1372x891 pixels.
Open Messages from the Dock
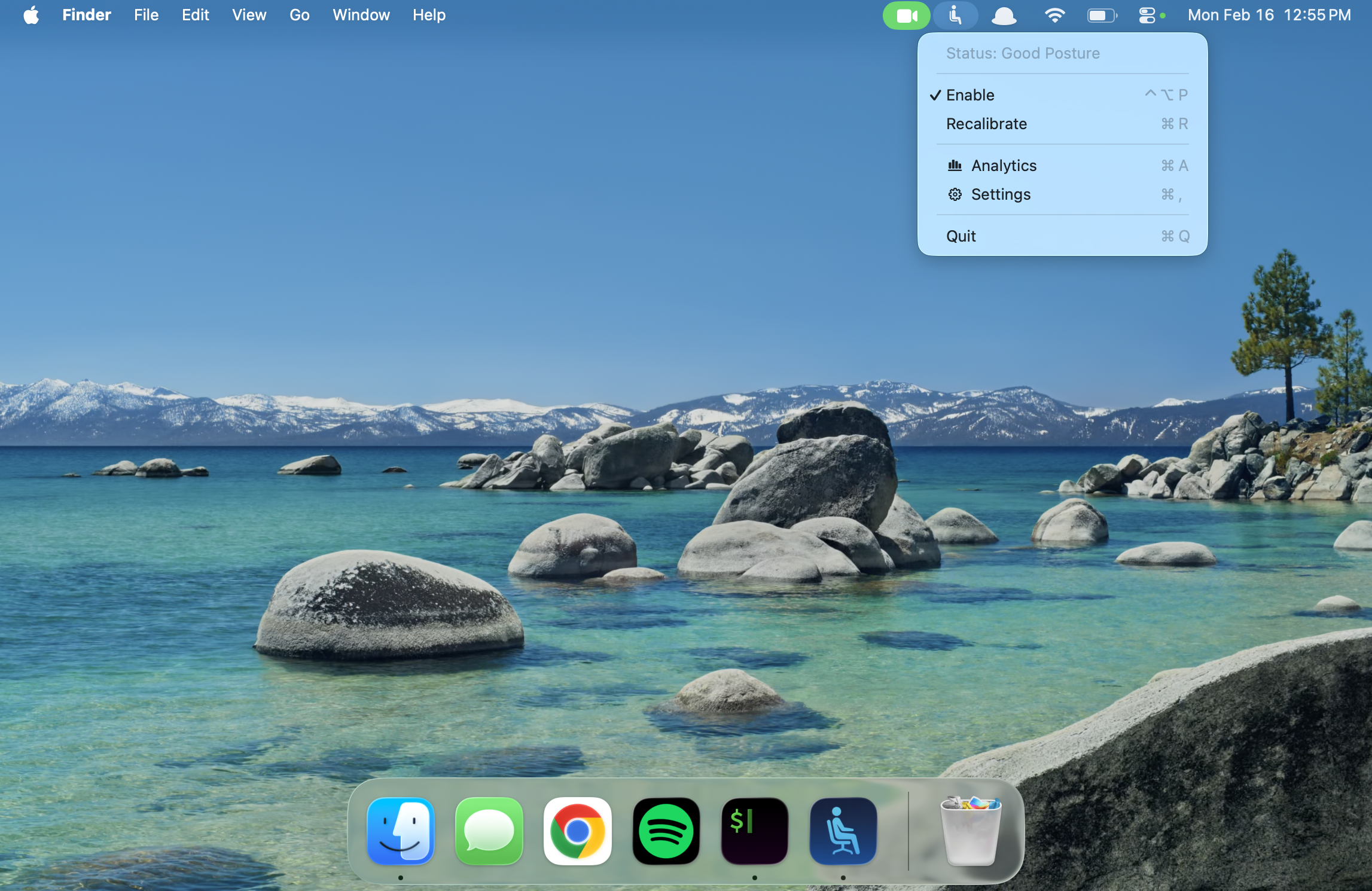click(489, 831)
